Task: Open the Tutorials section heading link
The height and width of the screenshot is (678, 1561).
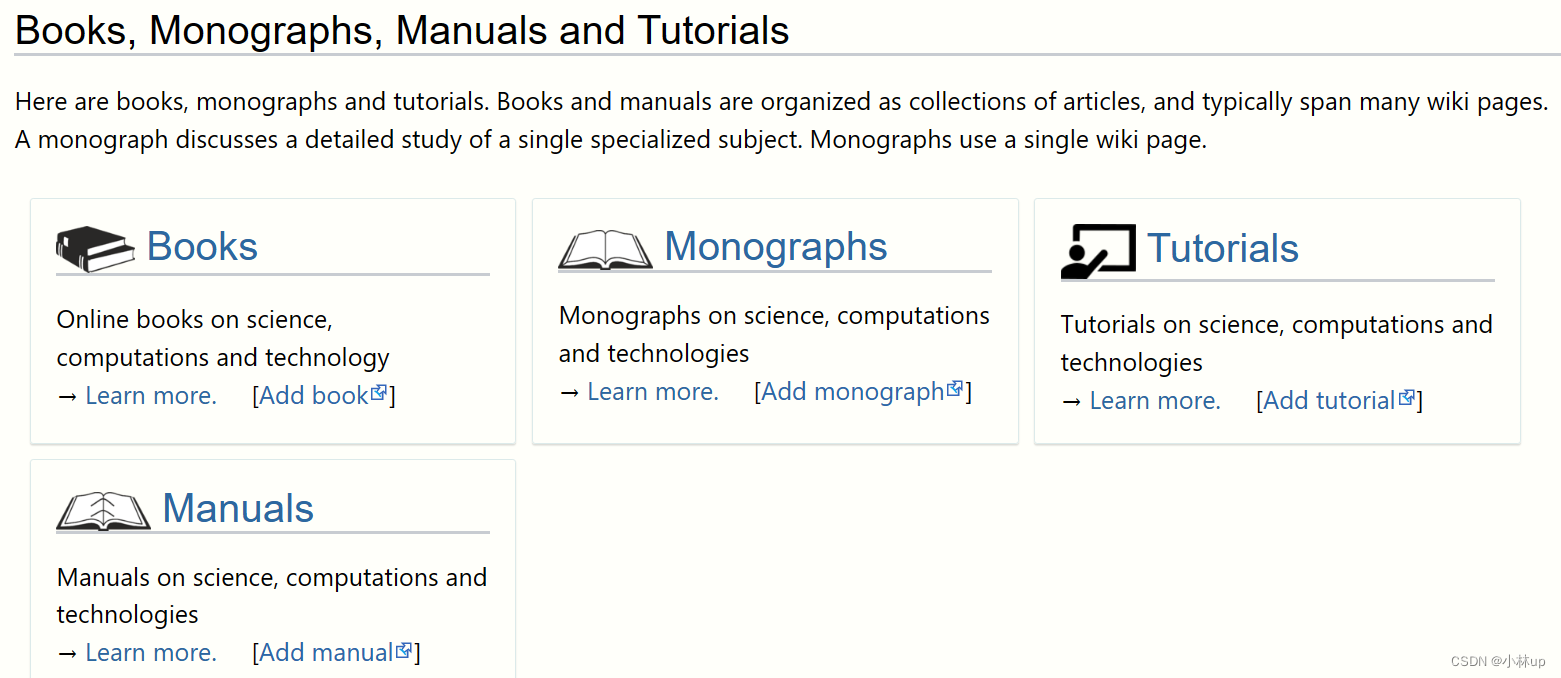Action: click(1223, 248)
